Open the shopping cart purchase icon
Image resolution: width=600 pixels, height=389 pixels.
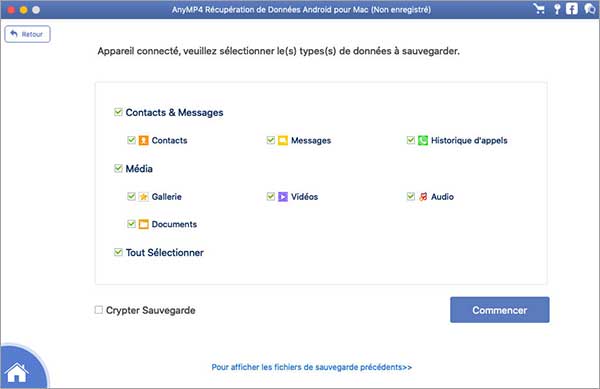point(539,9)
